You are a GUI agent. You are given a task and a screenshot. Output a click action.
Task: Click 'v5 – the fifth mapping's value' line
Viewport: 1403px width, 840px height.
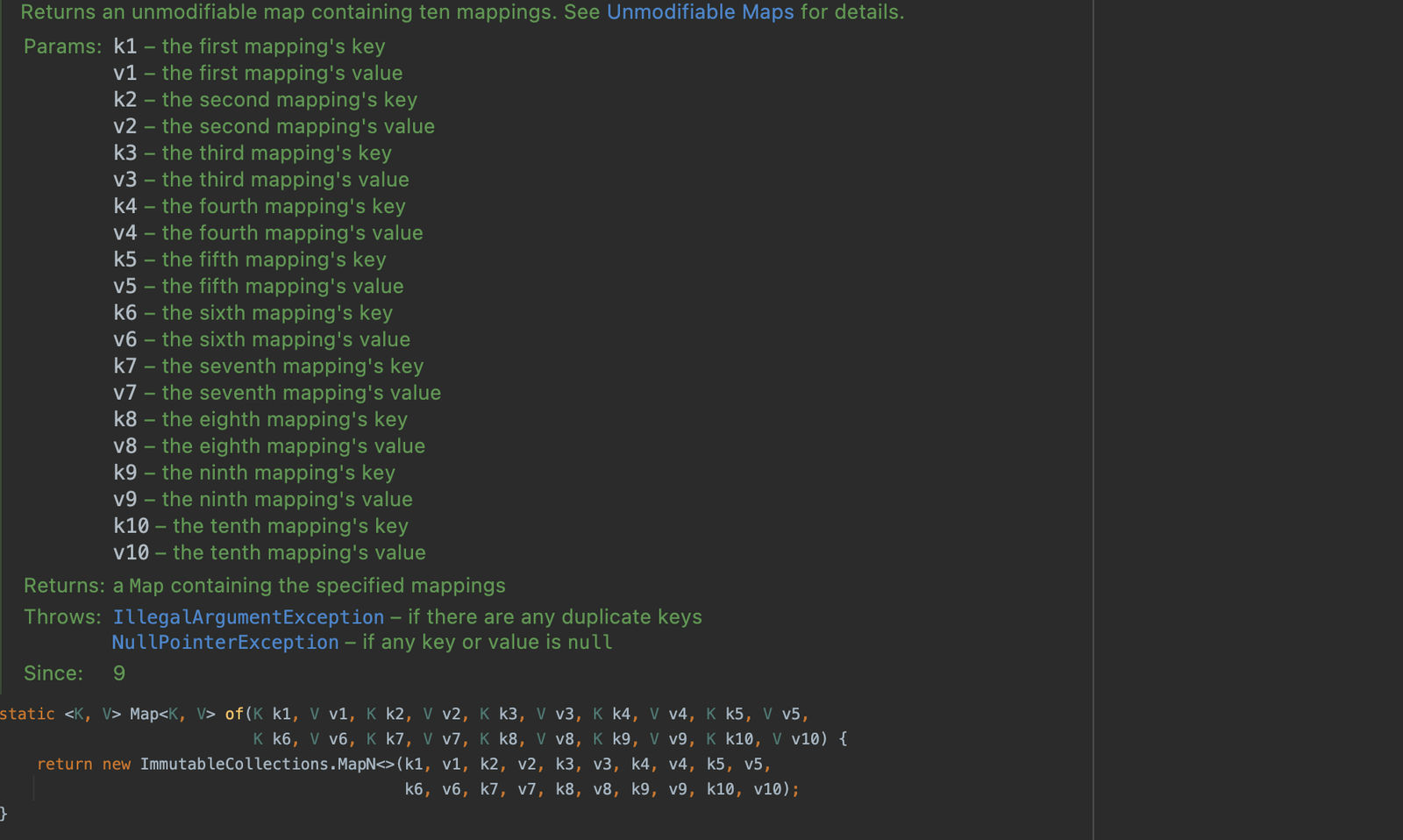click(259, 287)
